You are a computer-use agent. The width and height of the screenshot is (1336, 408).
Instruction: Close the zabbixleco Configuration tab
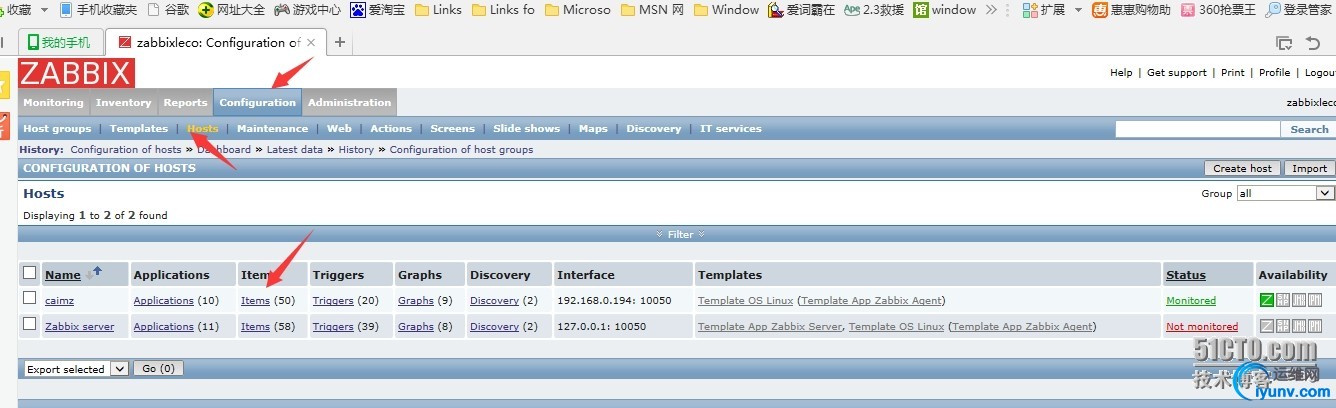click(x=312, y=43)
